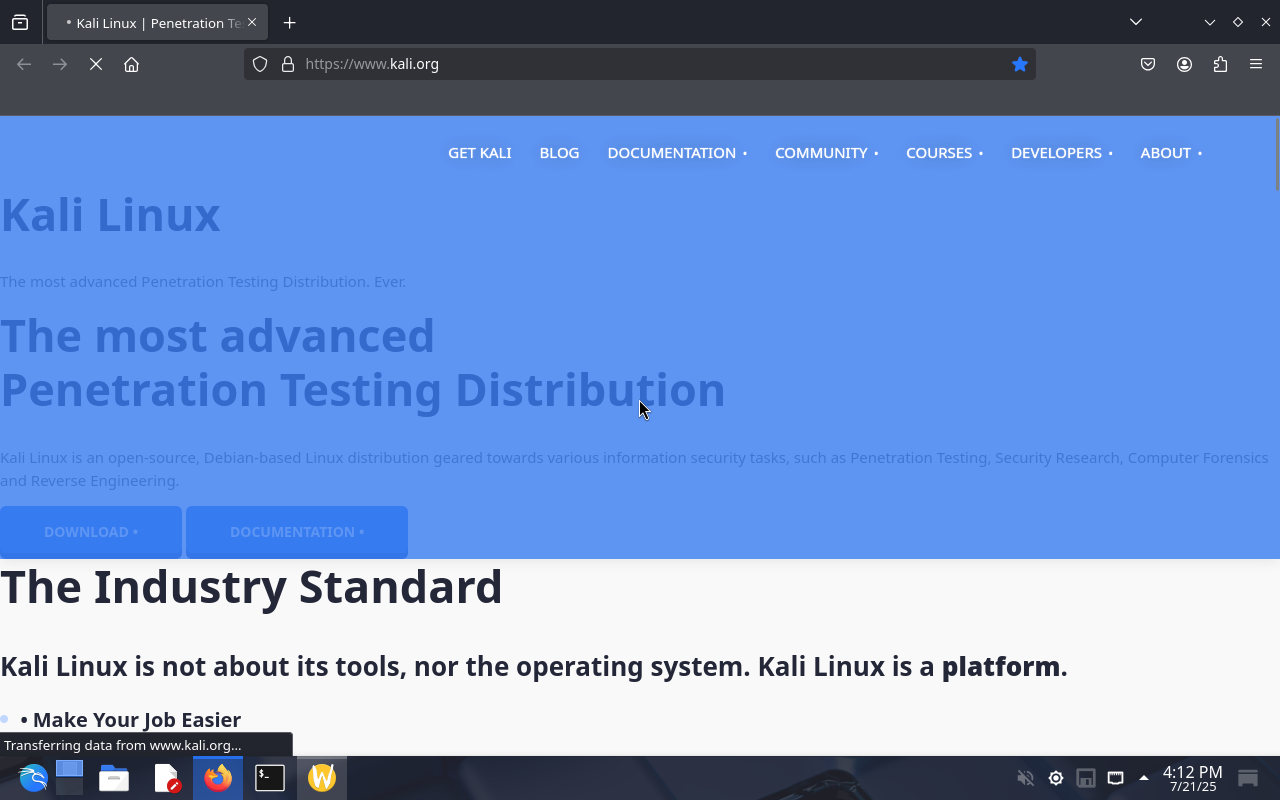Viewport: 1280px width, 800px height.
Task: Open the virtual desktop pager
Action: coord(69,778)
